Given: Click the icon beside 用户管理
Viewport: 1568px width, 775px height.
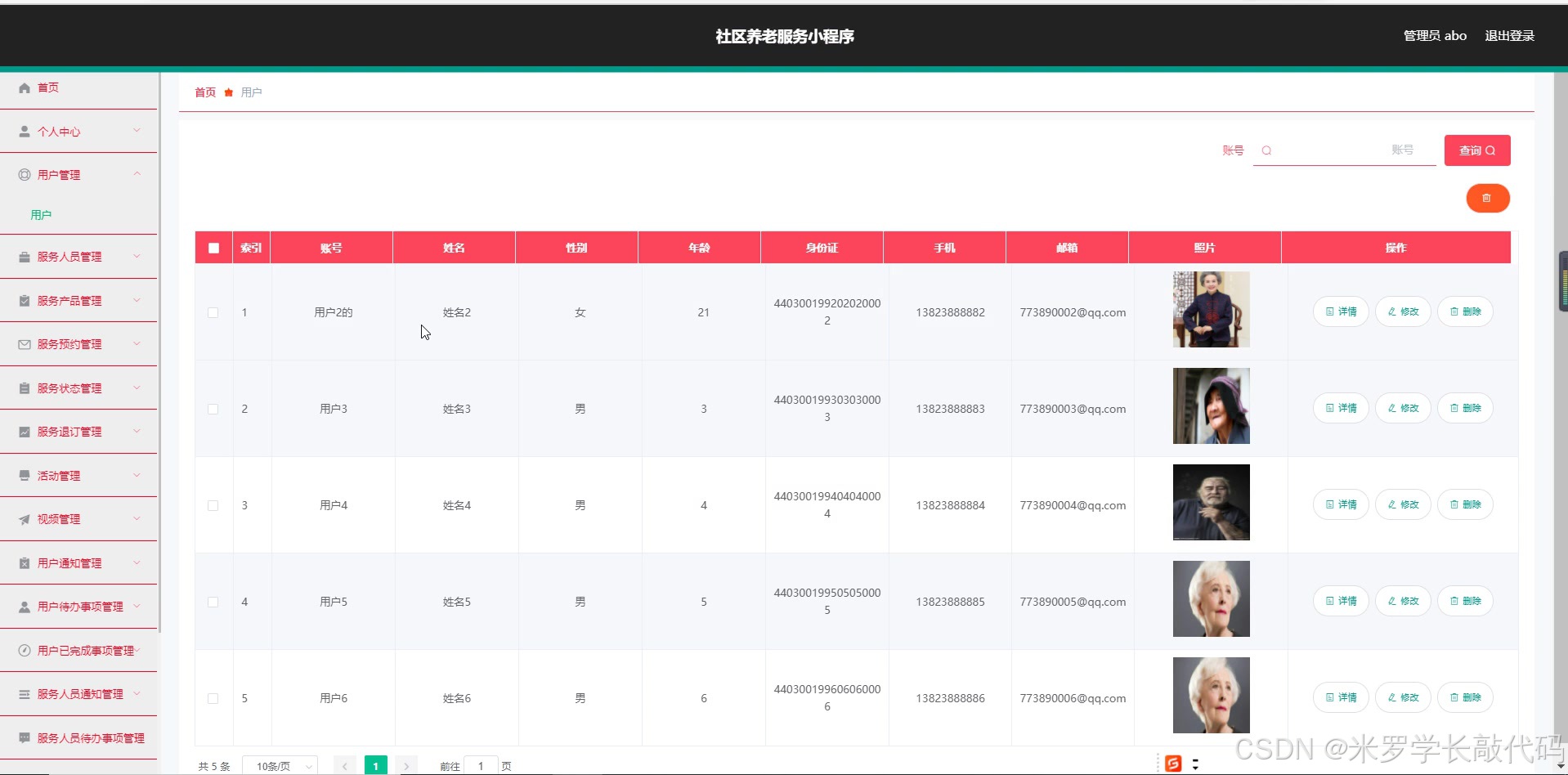Looking at the screenshot, I should click(x=25, y=175).
